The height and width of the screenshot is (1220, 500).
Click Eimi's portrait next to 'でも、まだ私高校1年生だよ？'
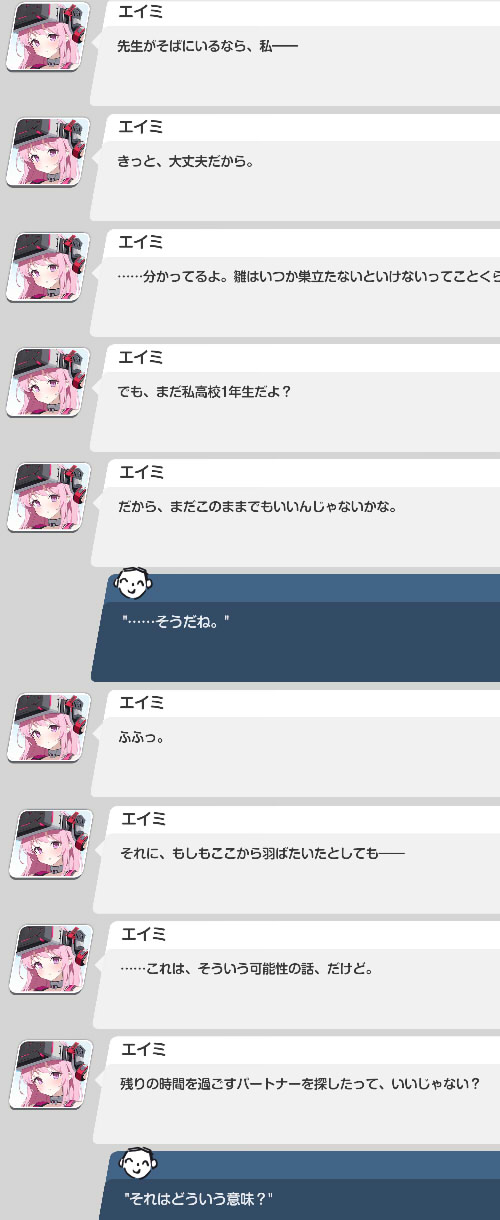(x=48, y=382)
